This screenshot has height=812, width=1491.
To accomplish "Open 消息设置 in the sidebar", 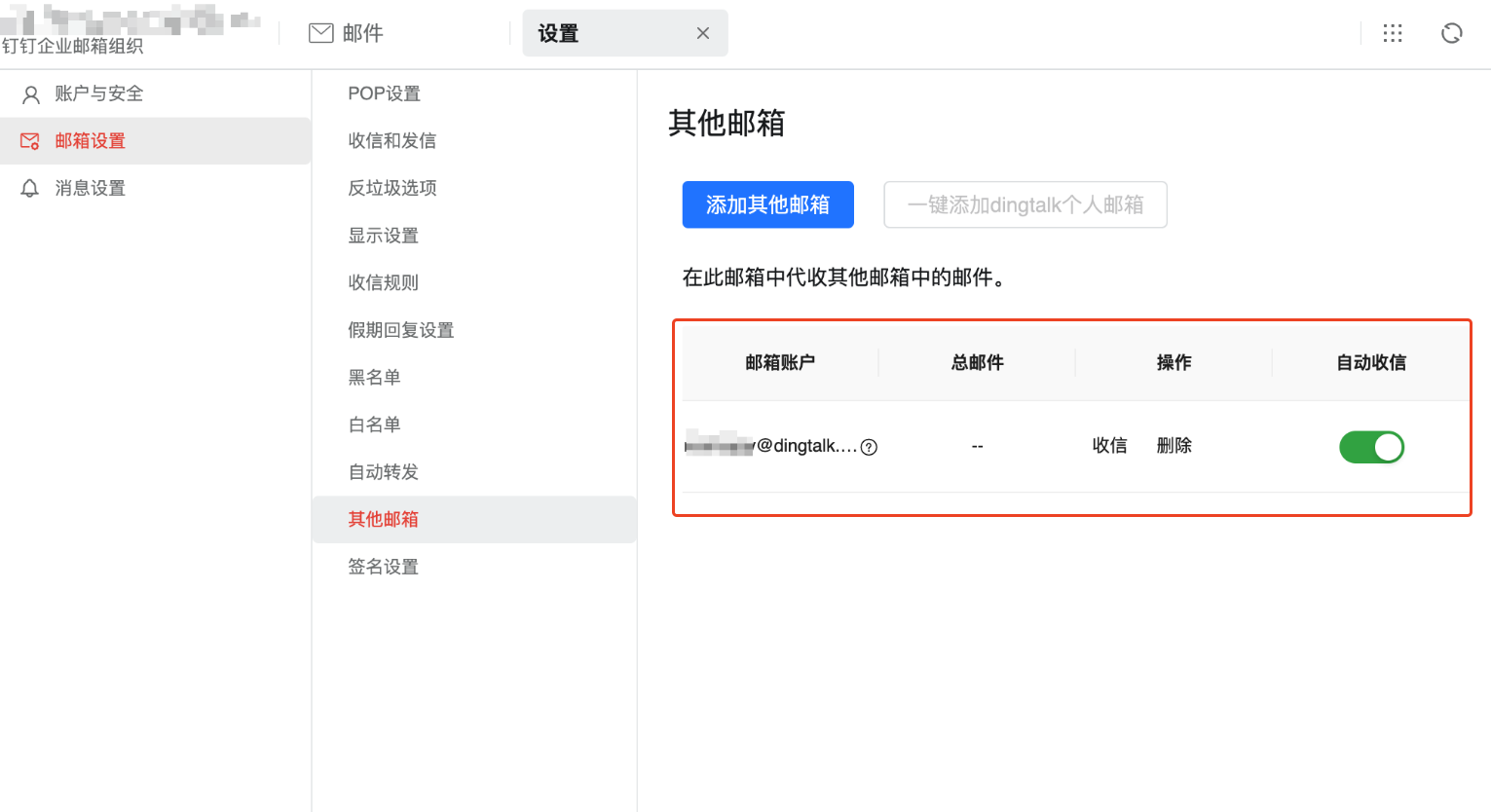I will 156,188.
